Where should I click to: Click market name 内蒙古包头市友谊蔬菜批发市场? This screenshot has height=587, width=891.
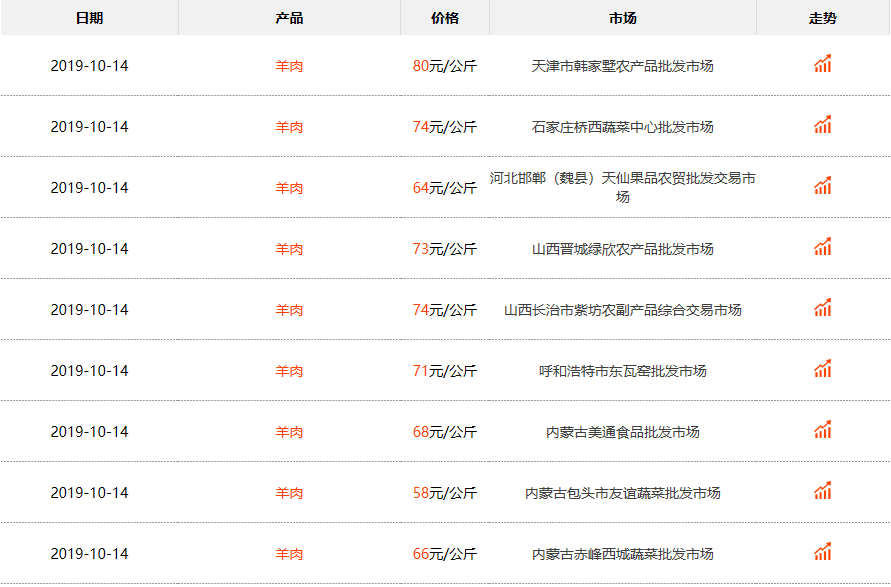pos(623,493)
